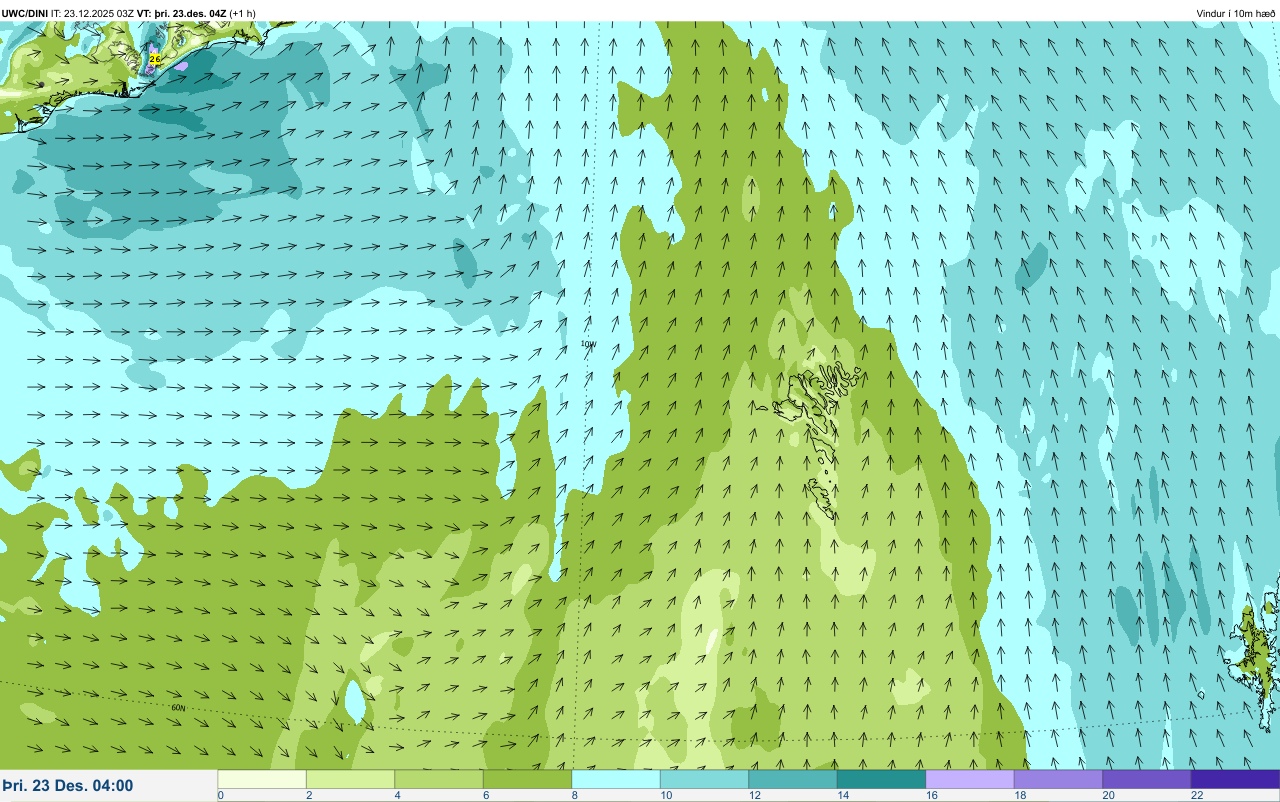Image resolution: width=1280 pixels, height=802 pixels.
Task: Click the violet 20–22 legend swatch
Action: [1147, 779]
